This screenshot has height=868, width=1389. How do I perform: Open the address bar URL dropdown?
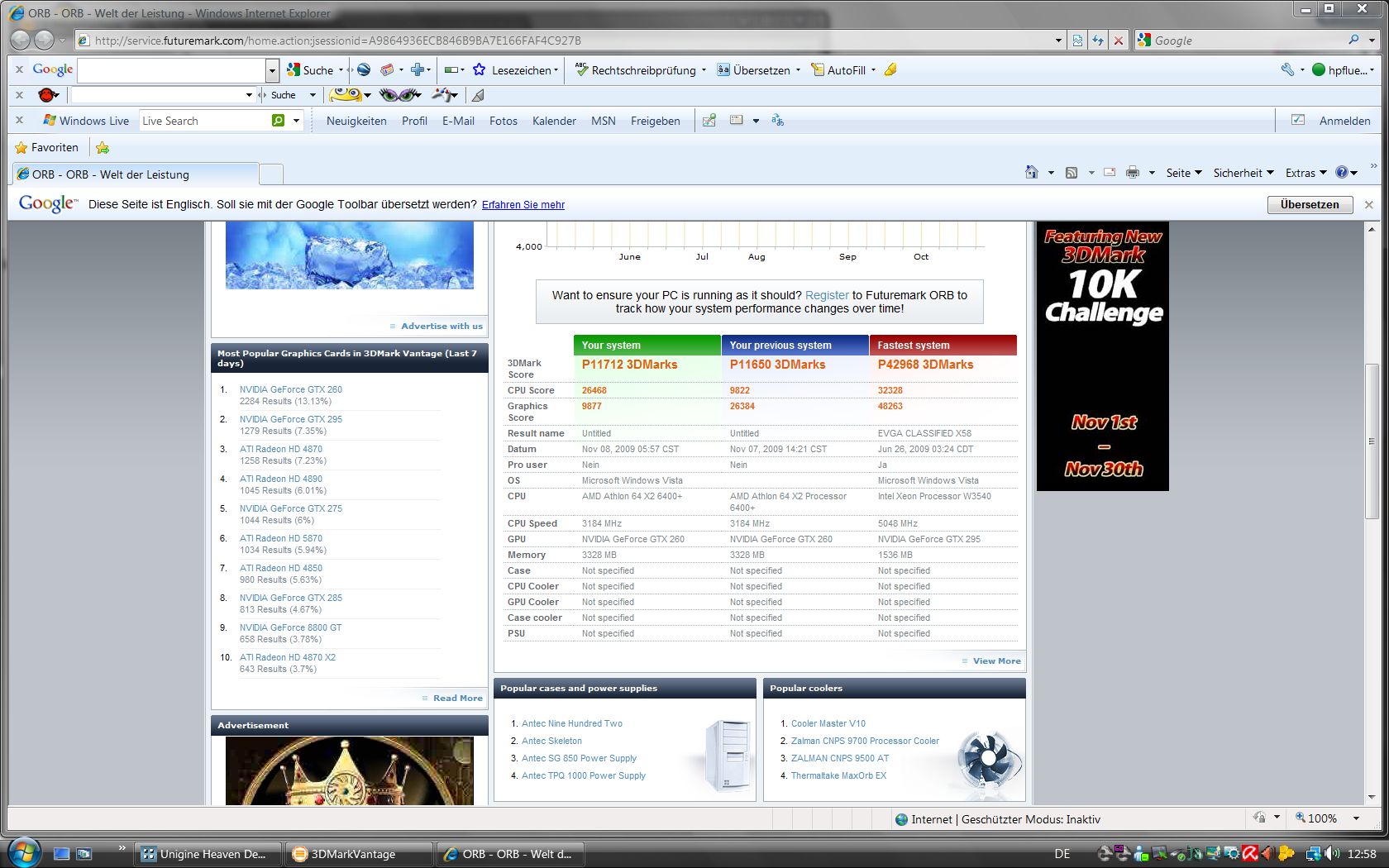(x=1058, y=40)
